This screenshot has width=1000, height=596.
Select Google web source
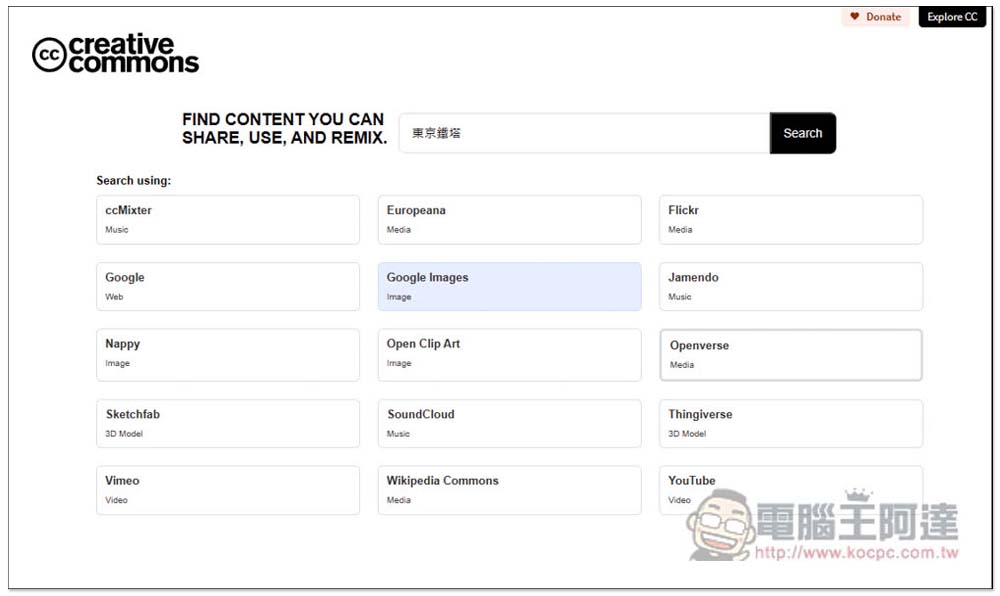pyautogui.click(x=228, y=287)
